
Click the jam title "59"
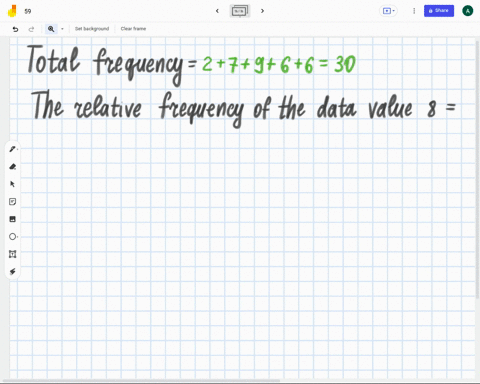pyautogui.click(x=28, y=11)
